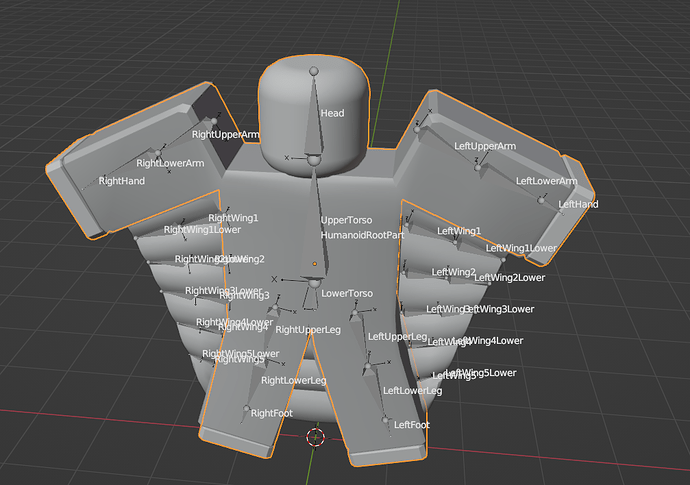This screenshot has width=690, height=485.
Task: Click the red-white 3D cursor
Action: point(315,437)
